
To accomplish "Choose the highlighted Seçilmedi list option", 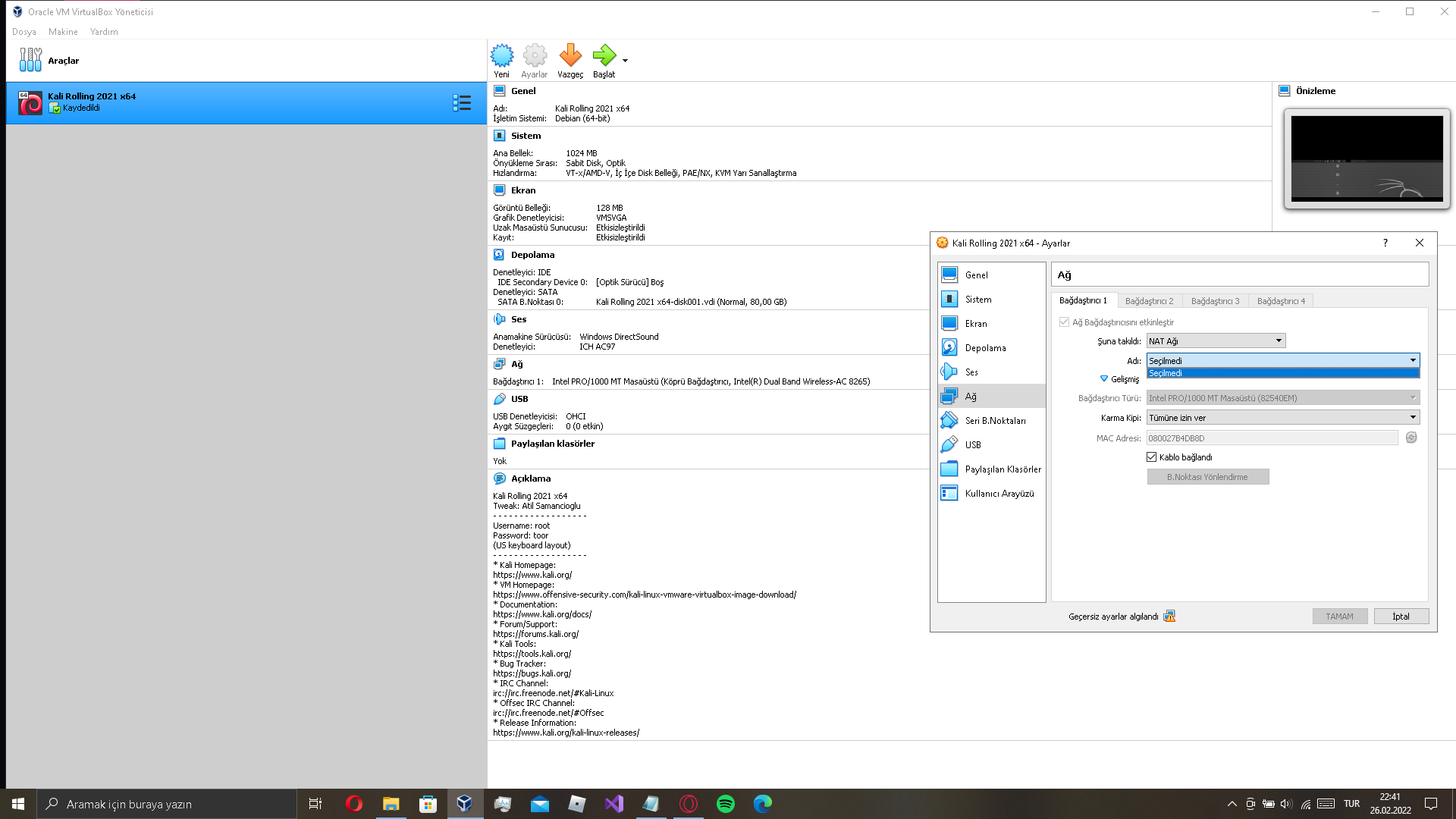I will coord(1283,373).
